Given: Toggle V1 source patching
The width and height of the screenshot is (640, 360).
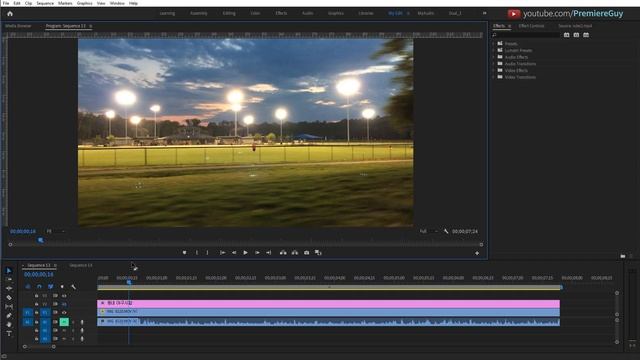Looking at the screenshot, I should tap(27, 313).
